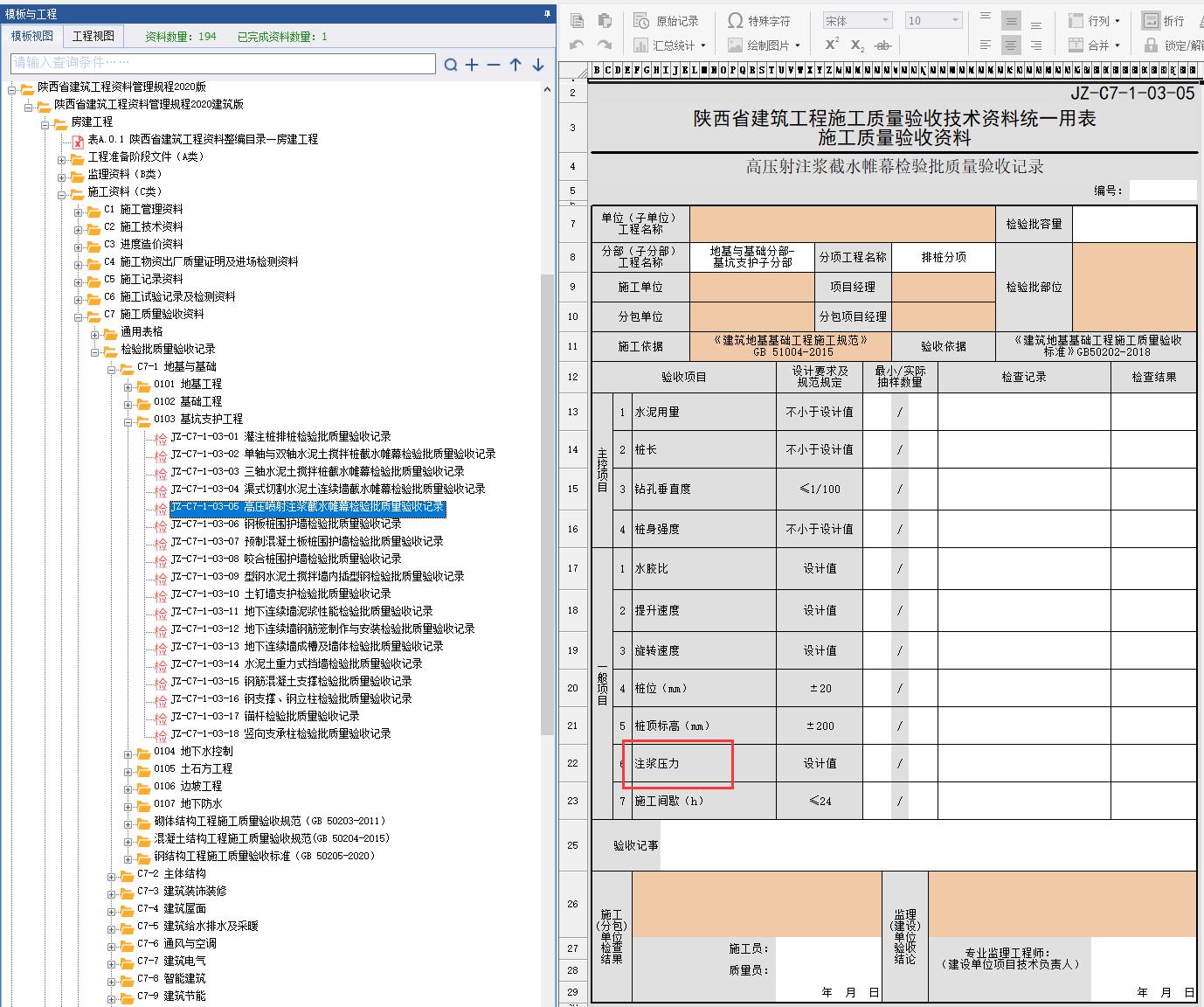Expand C7-2 主体结构 folder
Screen dimensions: 1204x1007
point(111,876)
